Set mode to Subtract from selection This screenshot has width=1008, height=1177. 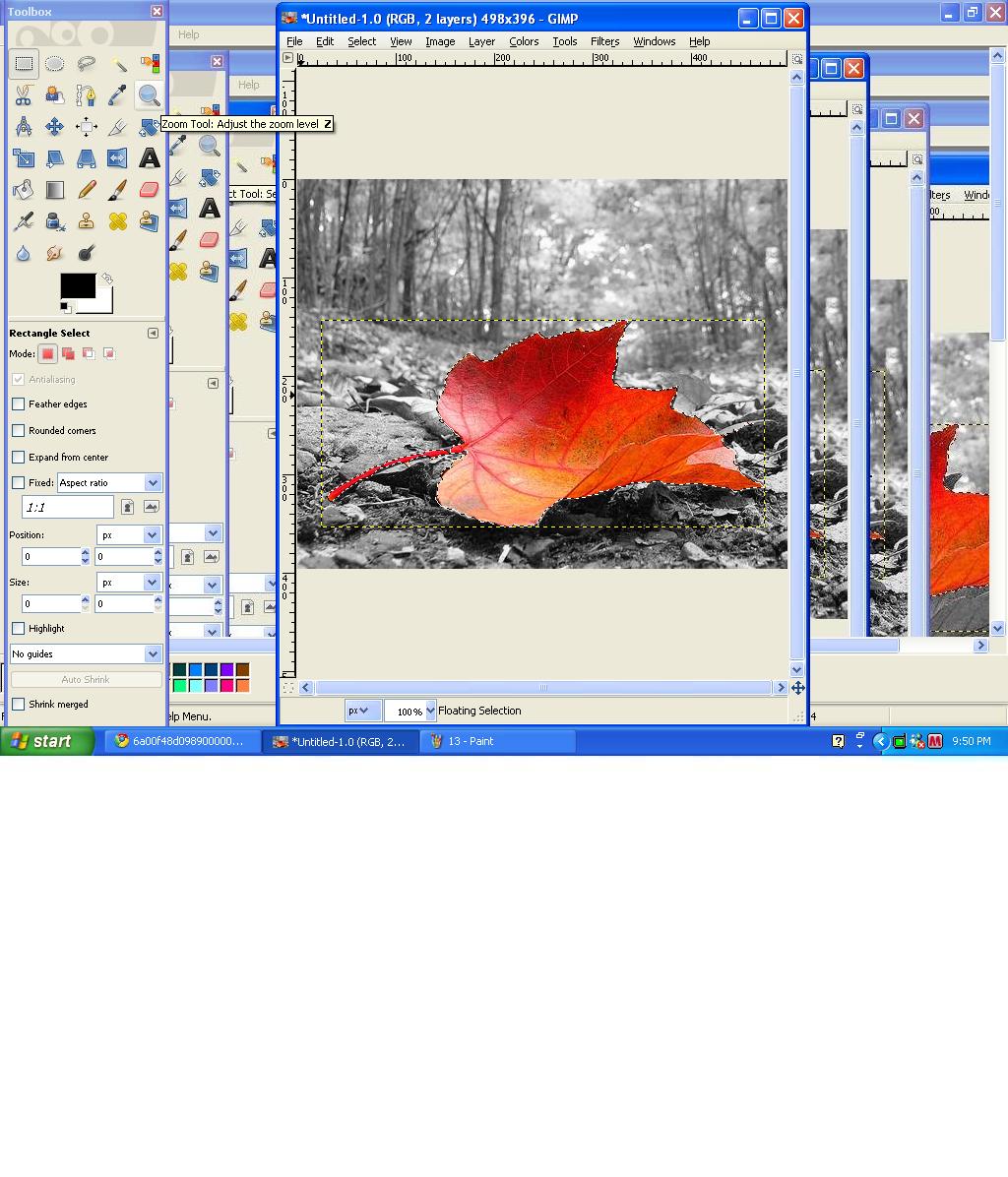(x=89, y=353)
